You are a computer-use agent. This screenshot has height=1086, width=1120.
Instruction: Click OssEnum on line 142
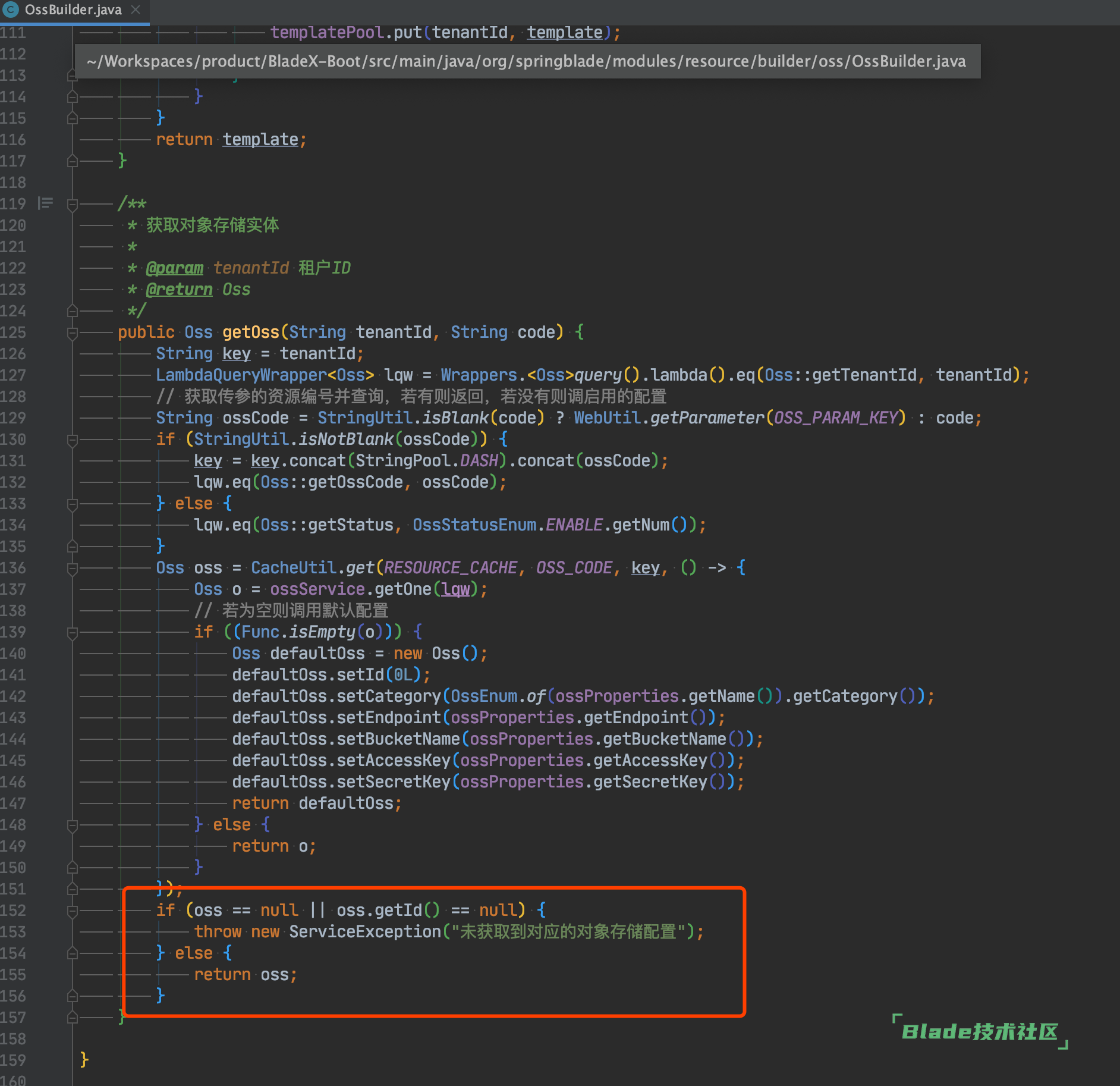pyautogui.click(x=484, y=696)
